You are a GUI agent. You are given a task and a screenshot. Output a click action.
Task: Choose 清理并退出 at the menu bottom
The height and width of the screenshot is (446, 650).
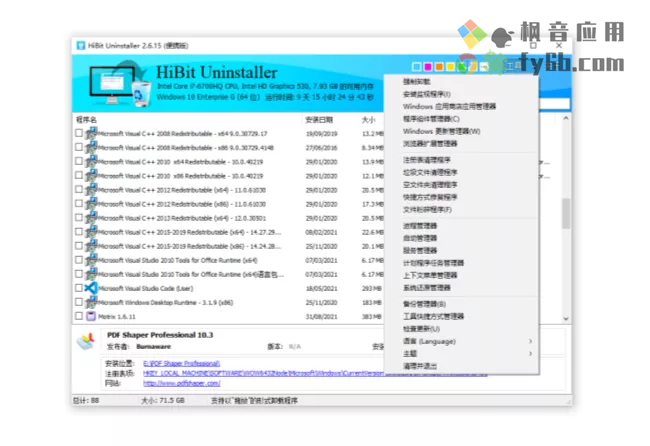point(420,366)
